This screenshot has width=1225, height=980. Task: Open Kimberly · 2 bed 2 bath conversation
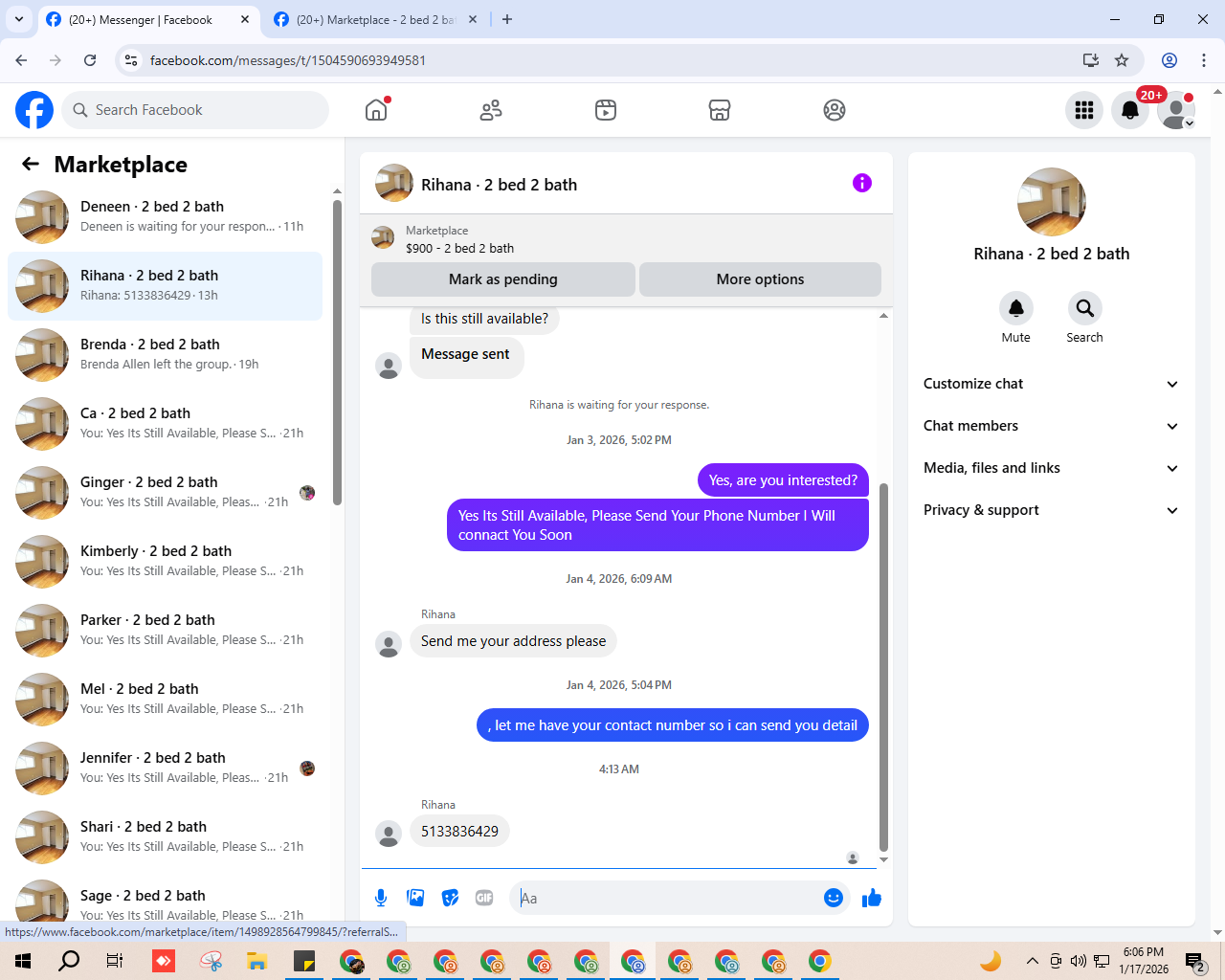click(165, 562)
